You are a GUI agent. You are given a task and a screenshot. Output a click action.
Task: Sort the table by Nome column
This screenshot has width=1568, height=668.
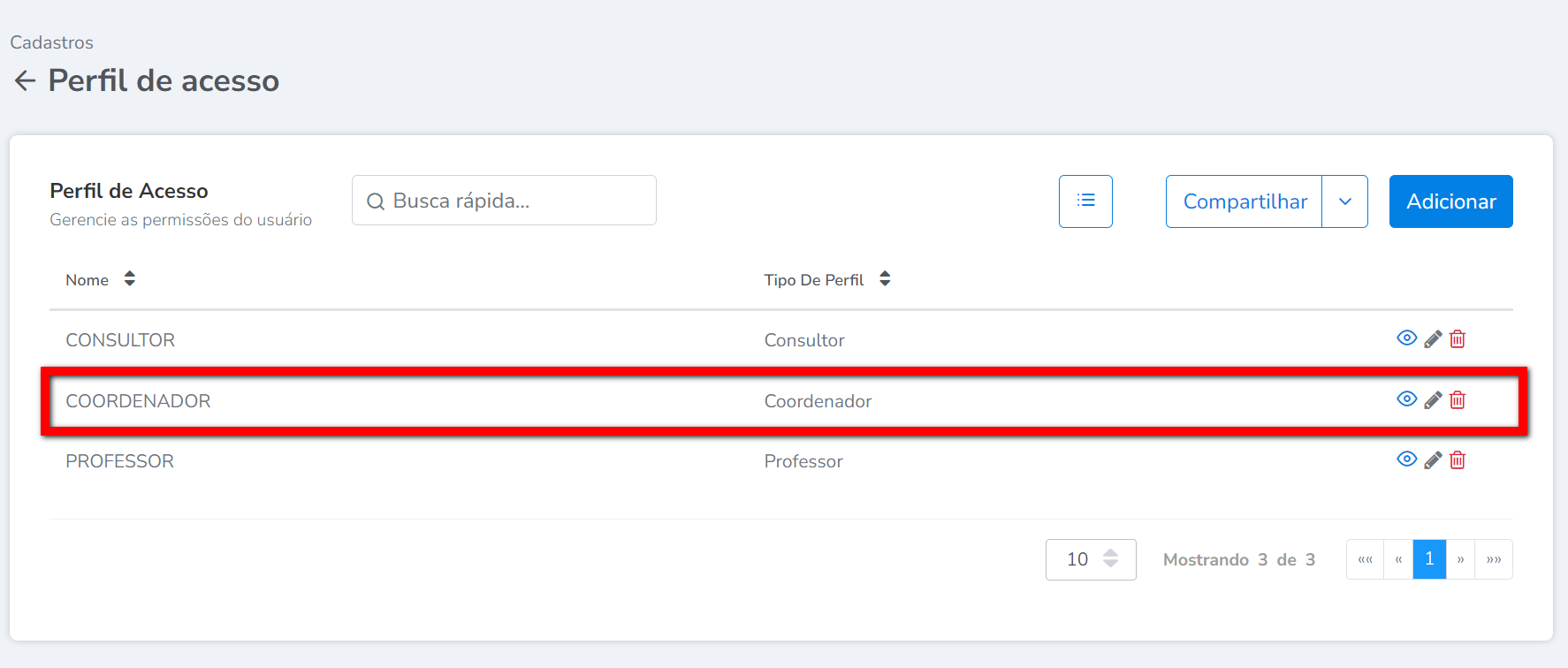pos(129,279)
